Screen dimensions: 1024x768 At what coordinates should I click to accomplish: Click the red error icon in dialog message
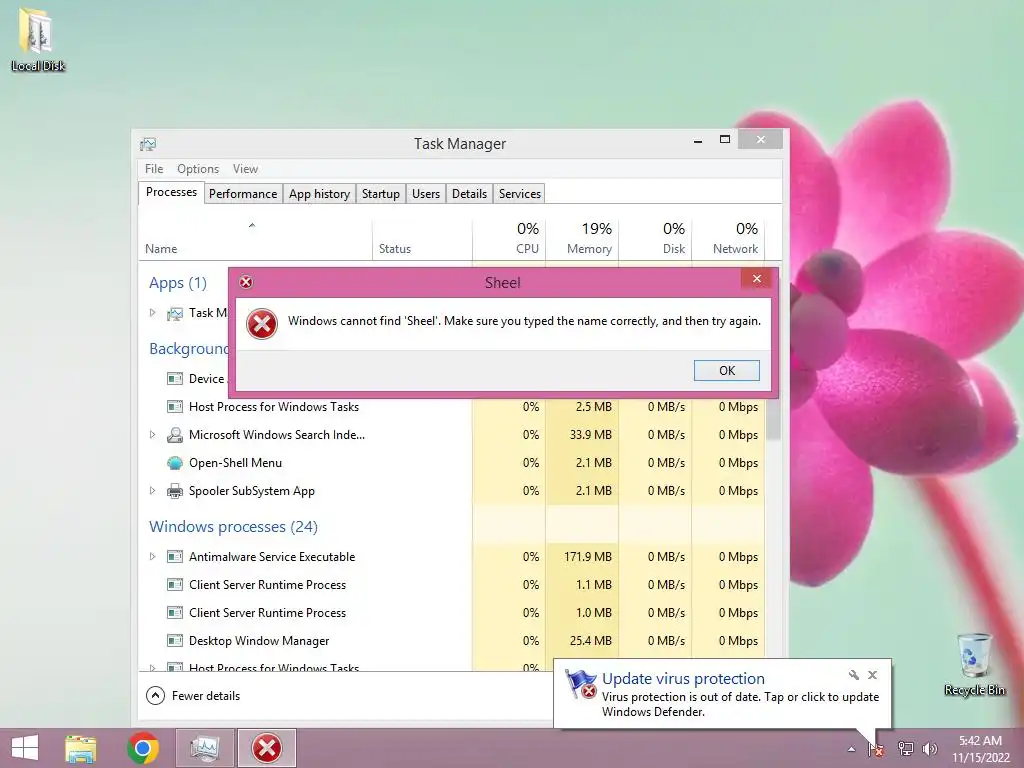tap(262, 324)
